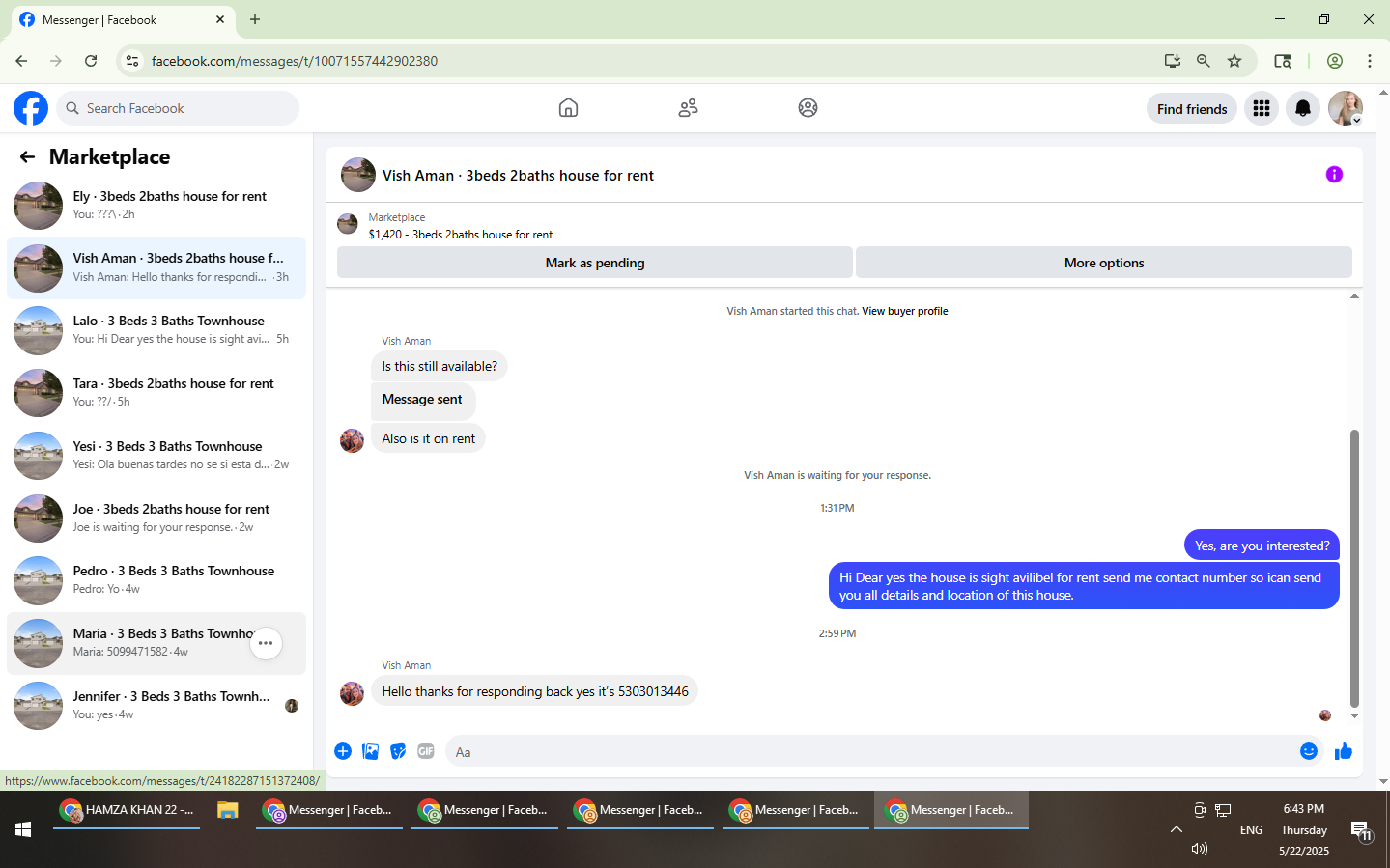Attach a photo file to the message
The image size is (1390, 868).
click(x=370, y=751)
